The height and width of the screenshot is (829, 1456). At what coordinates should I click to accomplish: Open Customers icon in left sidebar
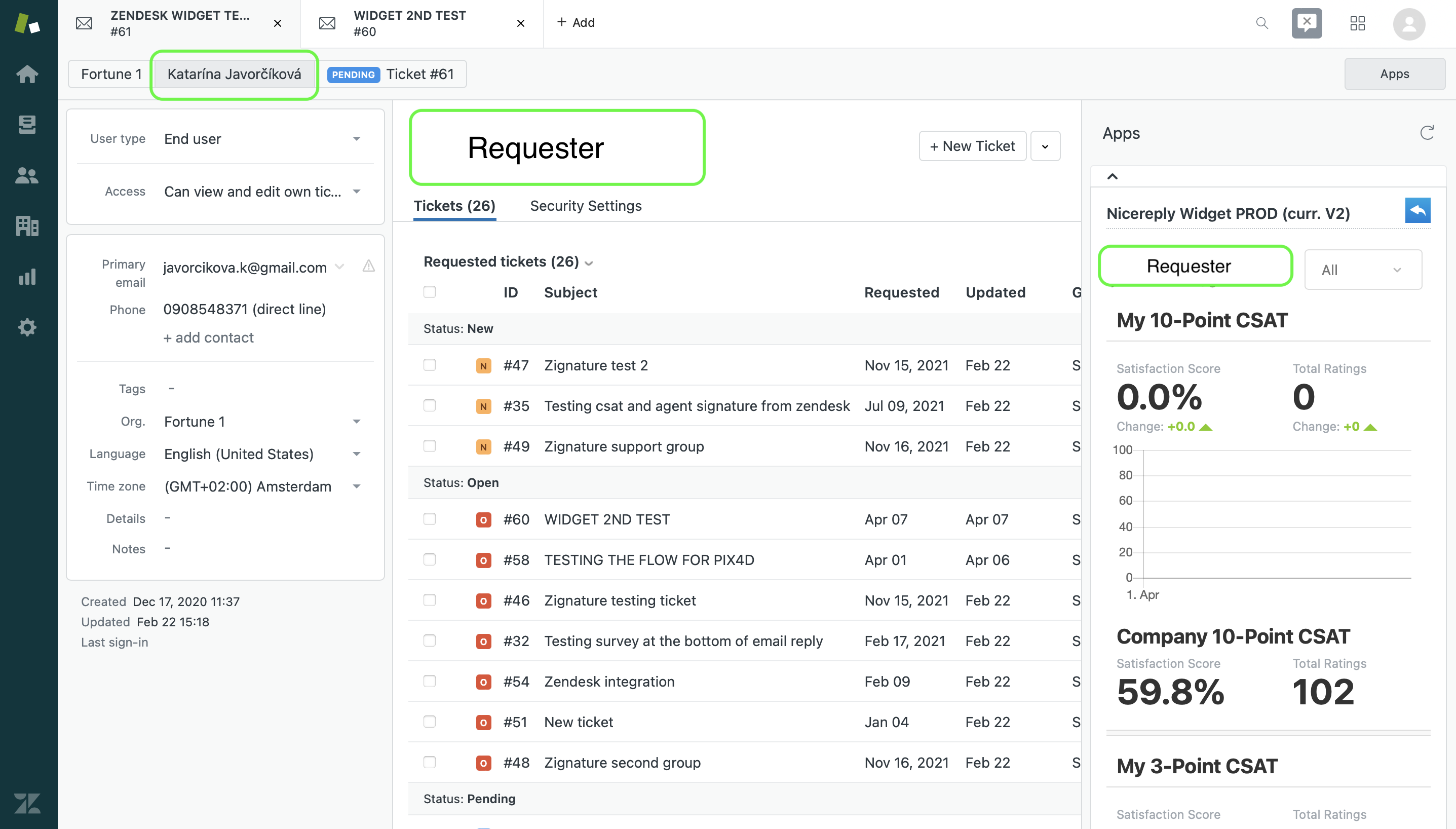(27, 175)
